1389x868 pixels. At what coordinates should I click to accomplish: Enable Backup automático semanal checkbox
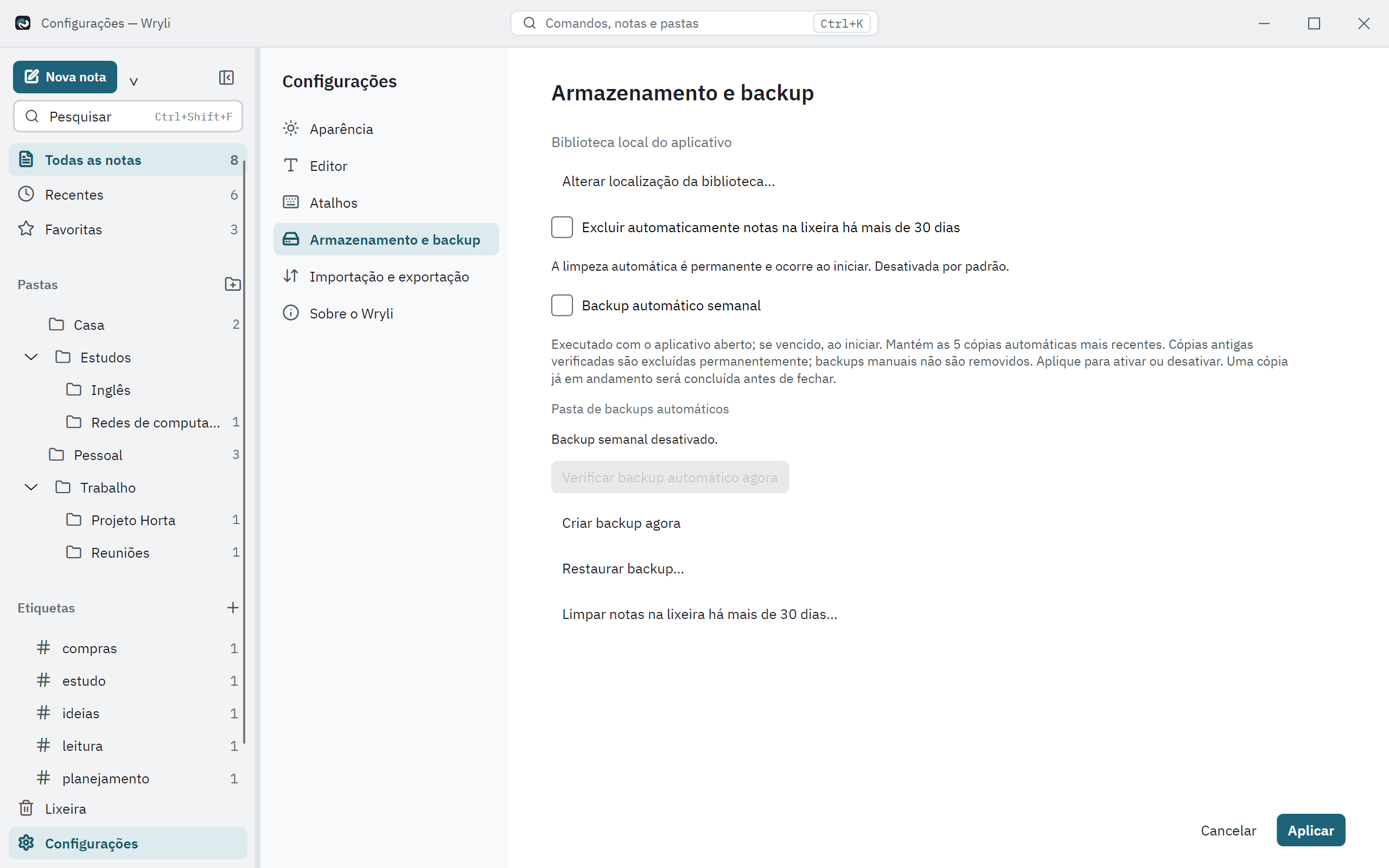click(x=562, y=305)
